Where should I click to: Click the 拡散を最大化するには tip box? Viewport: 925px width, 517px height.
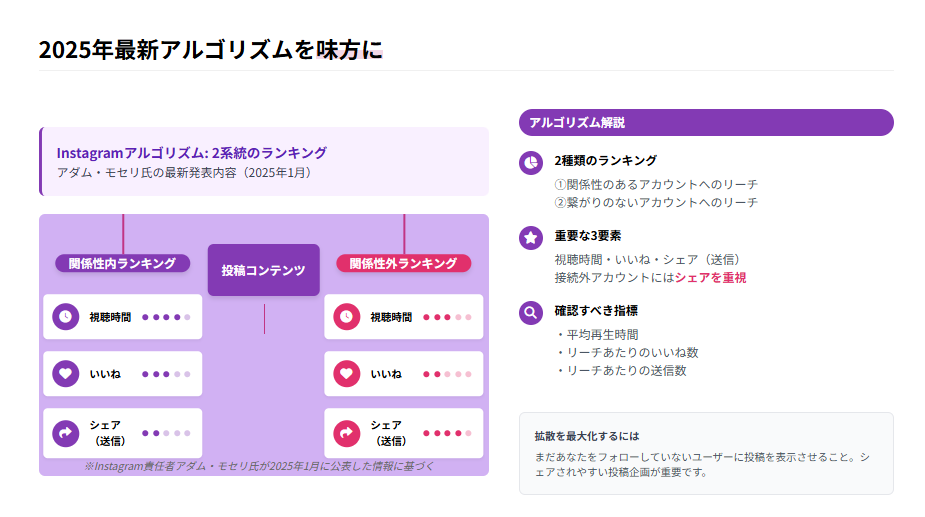[x=705, y=453]
